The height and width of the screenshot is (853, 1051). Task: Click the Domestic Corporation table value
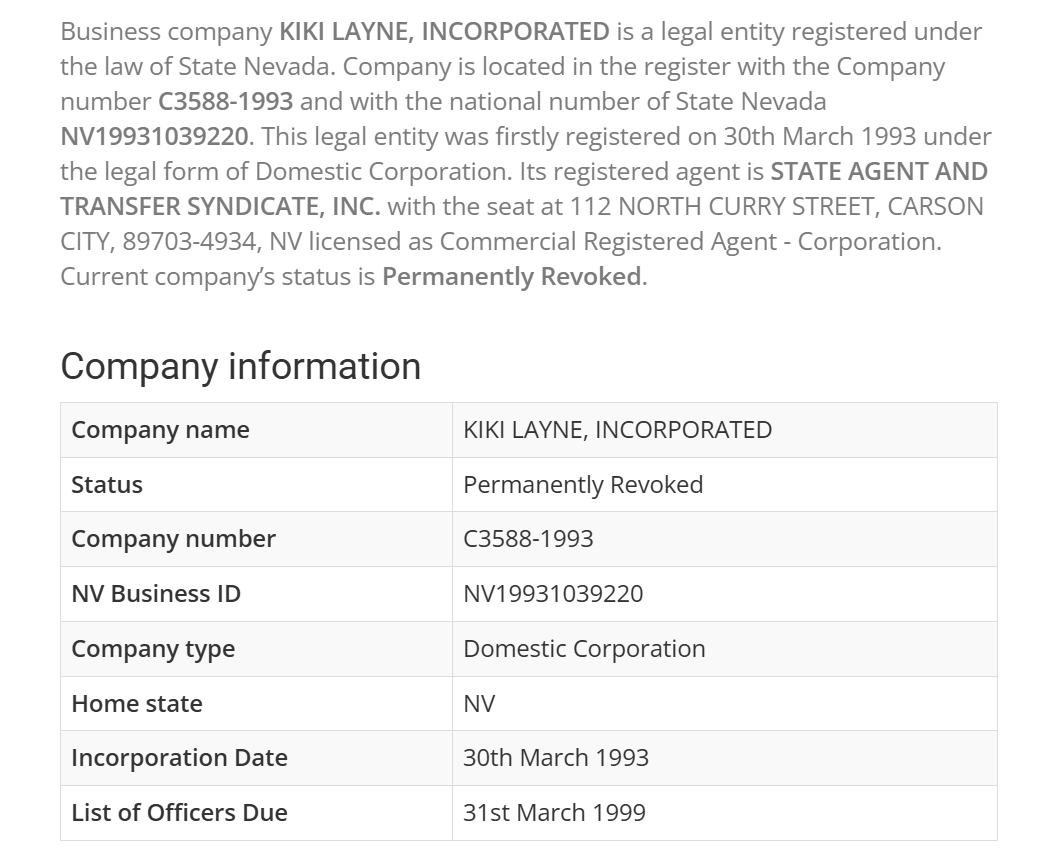coord(584,649)
